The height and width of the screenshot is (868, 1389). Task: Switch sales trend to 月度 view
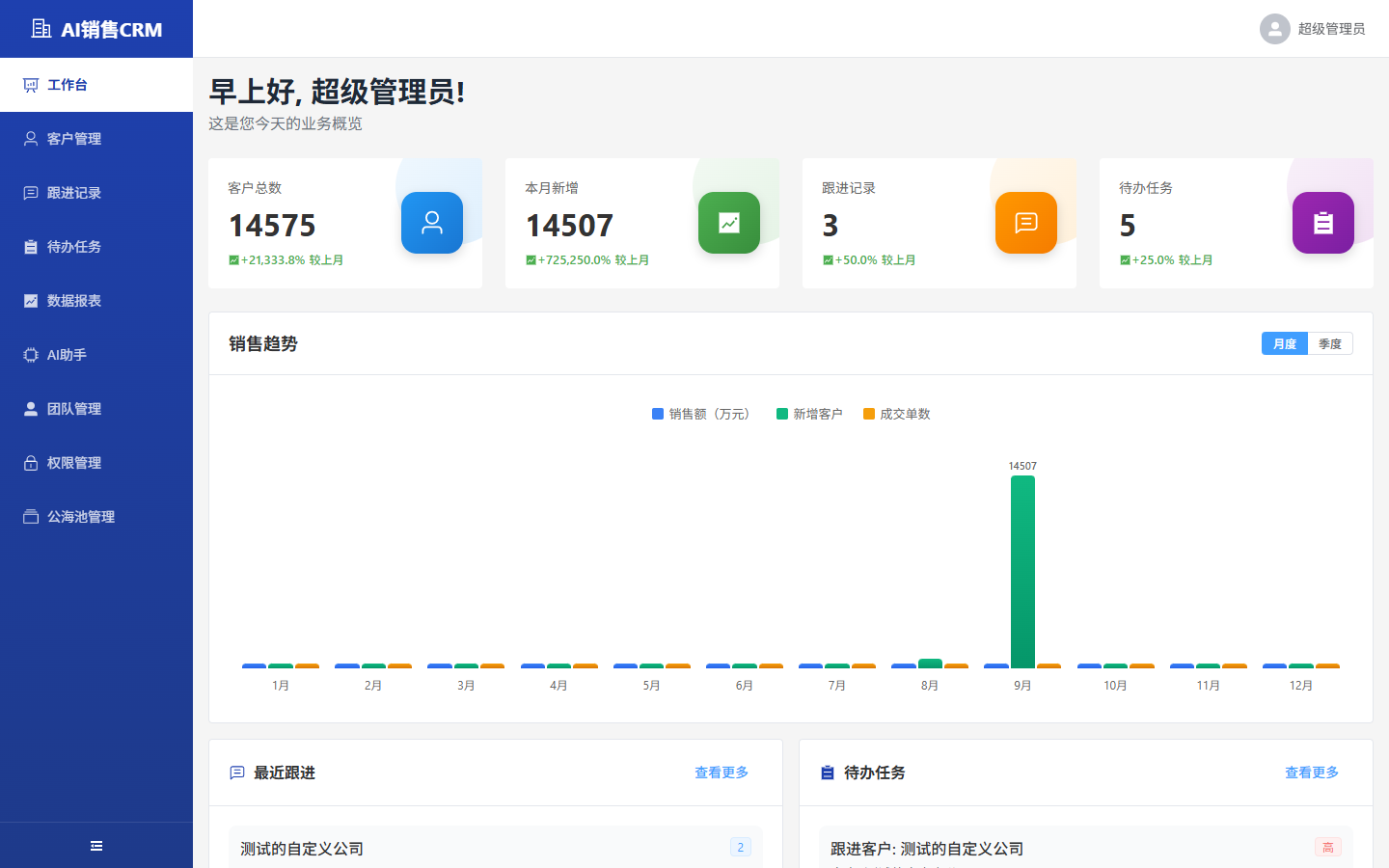pos(1285,343)
